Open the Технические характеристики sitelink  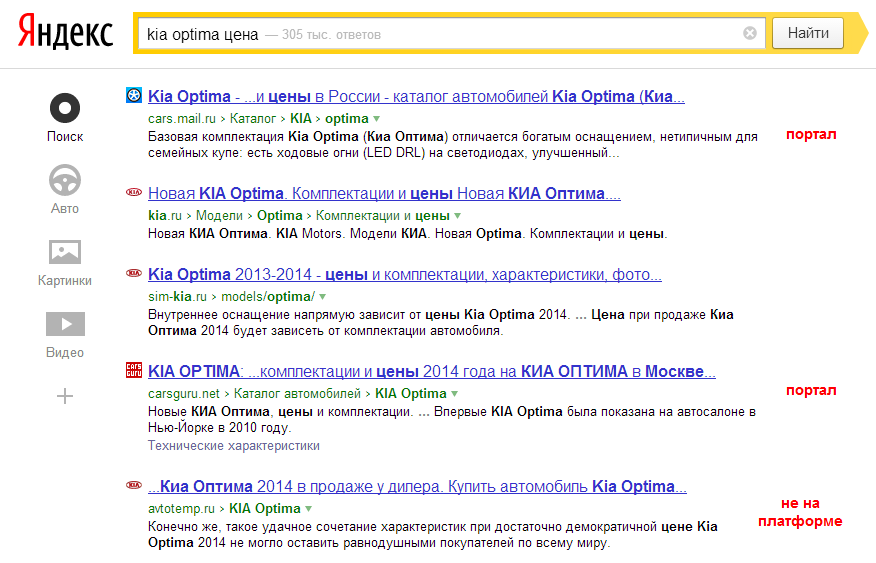tap(234, 446)
